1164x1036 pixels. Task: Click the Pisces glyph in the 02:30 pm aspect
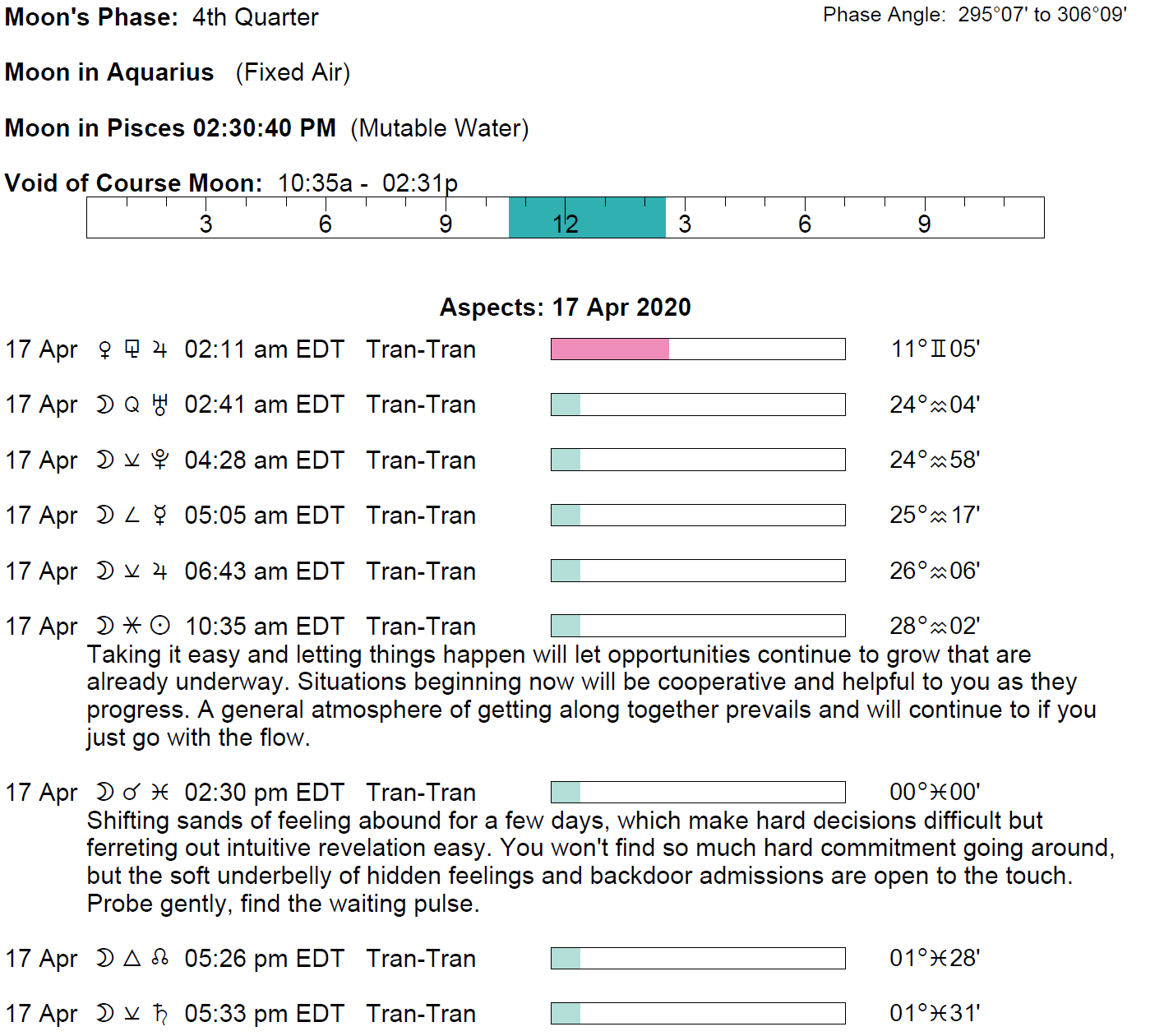pyautogui.click(x=160, y=793)
